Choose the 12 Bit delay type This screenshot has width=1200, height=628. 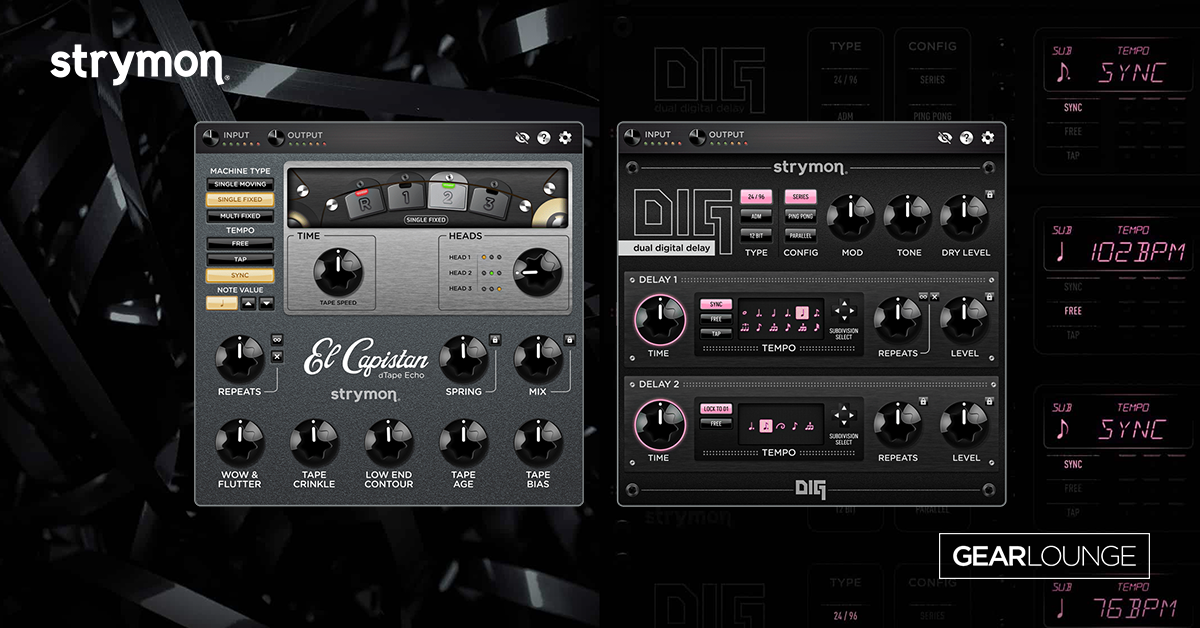tap(756, 235)
